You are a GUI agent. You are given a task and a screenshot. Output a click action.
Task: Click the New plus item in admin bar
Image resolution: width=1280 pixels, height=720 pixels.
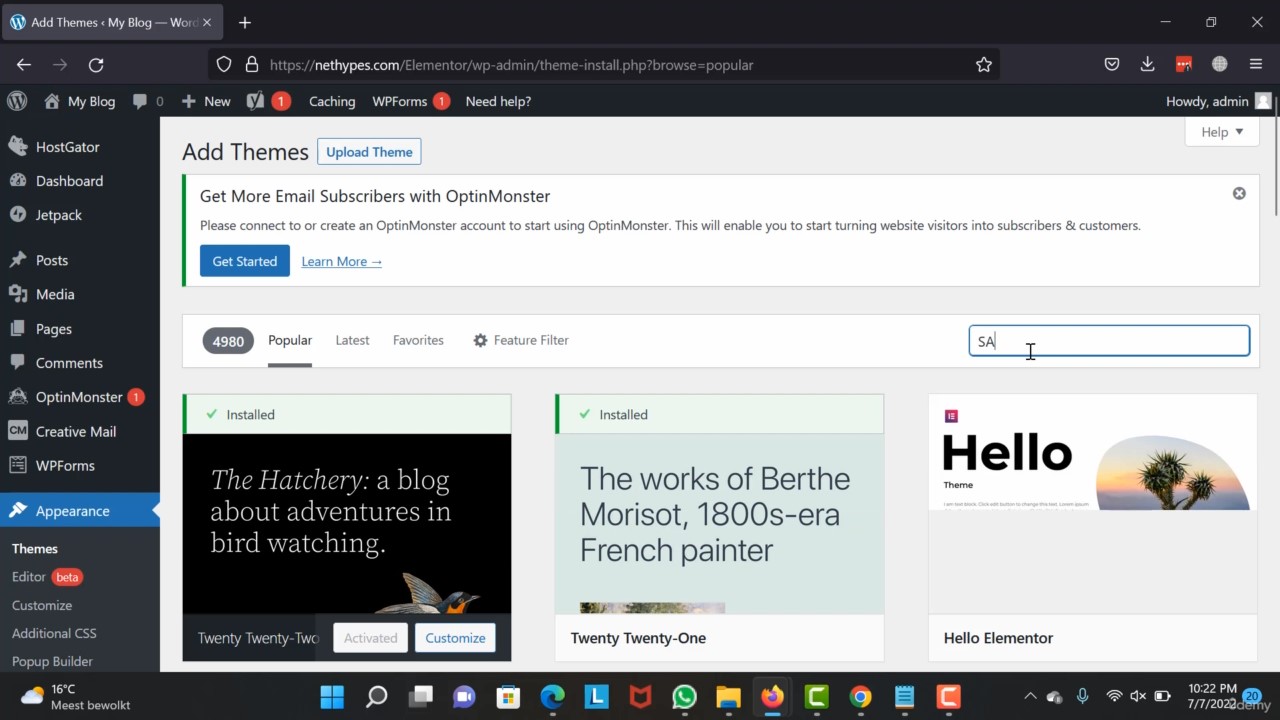206,101
